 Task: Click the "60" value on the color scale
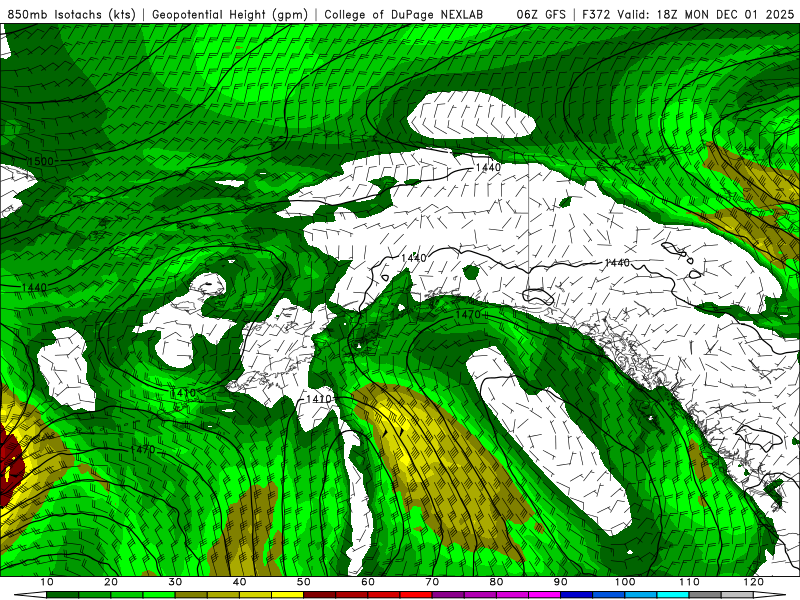click(x=368, y=582)
